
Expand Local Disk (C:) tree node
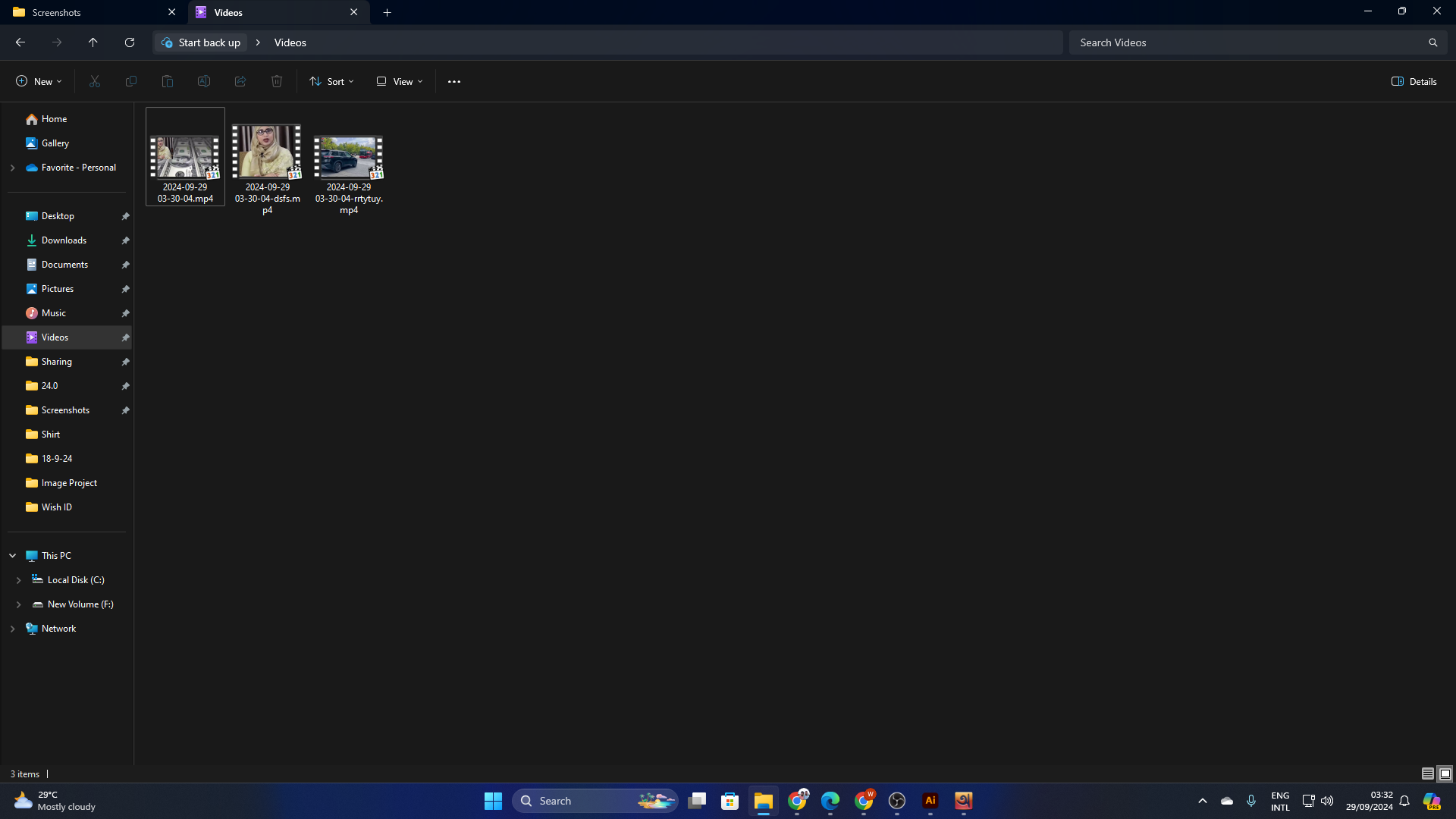click(19, 580)
